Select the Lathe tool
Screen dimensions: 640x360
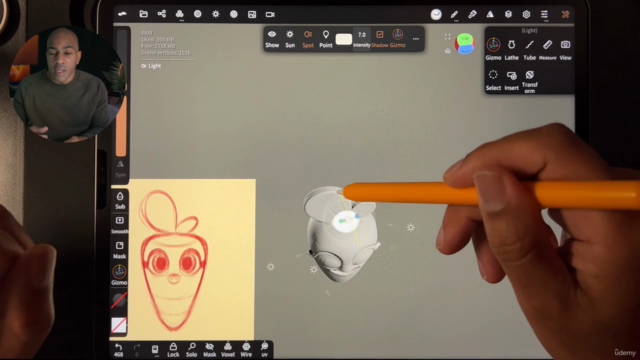(511, 49)
